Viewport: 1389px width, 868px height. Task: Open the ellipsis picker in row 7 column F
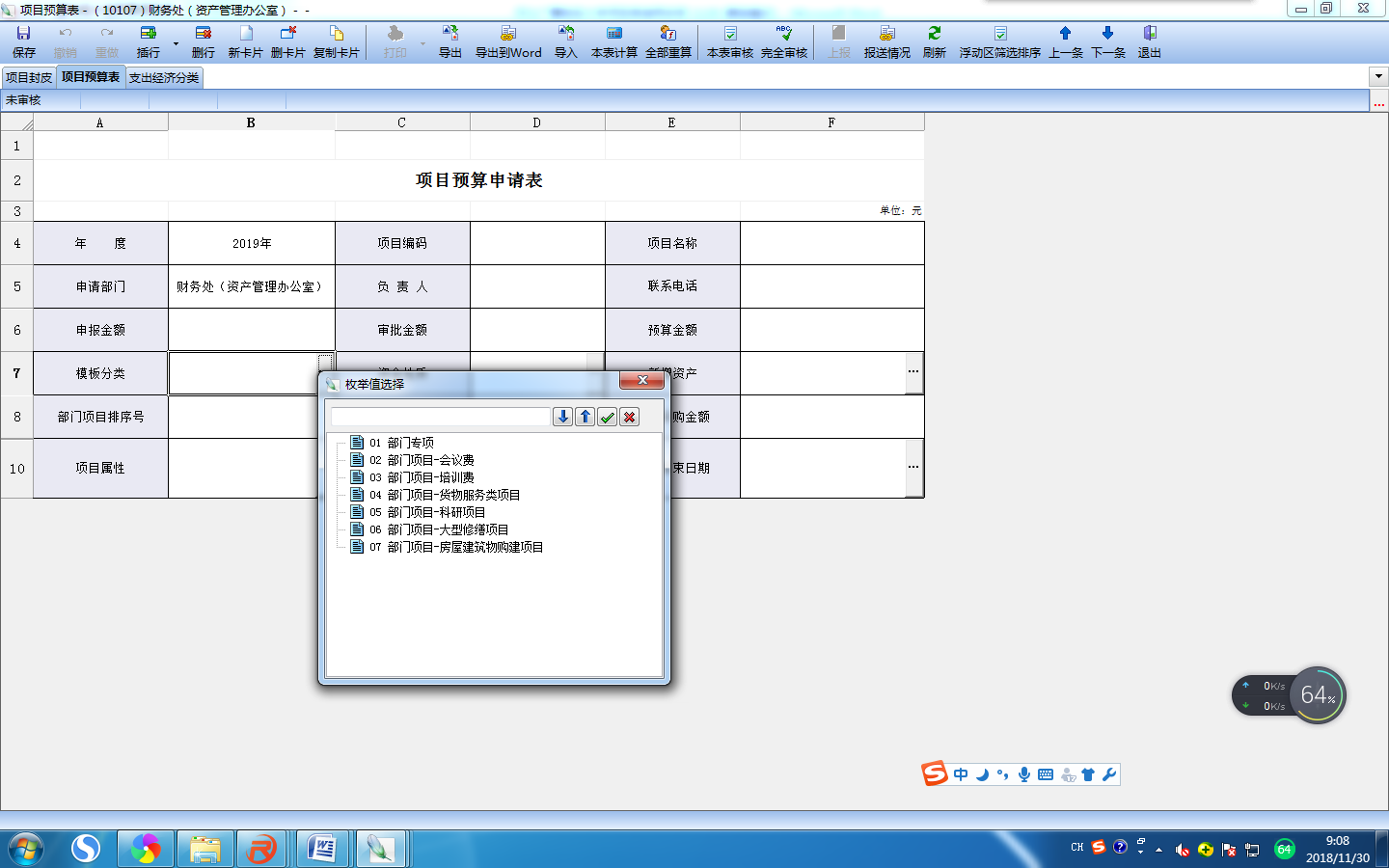(x=912, y=372)
